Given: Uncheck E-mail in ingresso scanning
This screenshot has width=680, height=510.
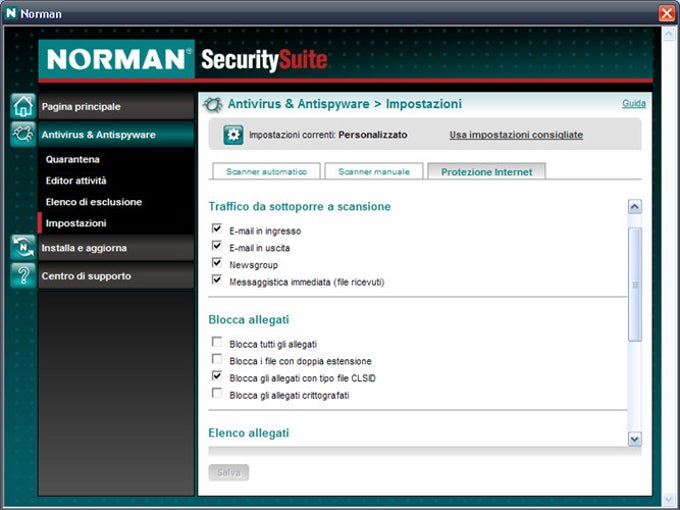Looking at the screenshot, I should pos(217,229).
